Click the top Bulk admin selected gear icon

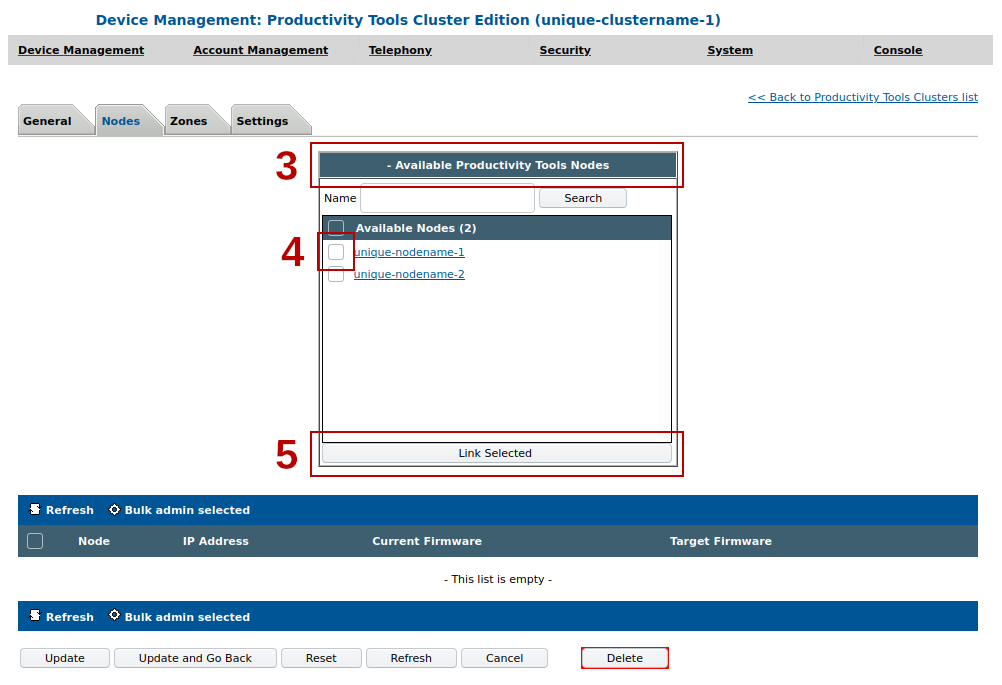pos(114,509)
